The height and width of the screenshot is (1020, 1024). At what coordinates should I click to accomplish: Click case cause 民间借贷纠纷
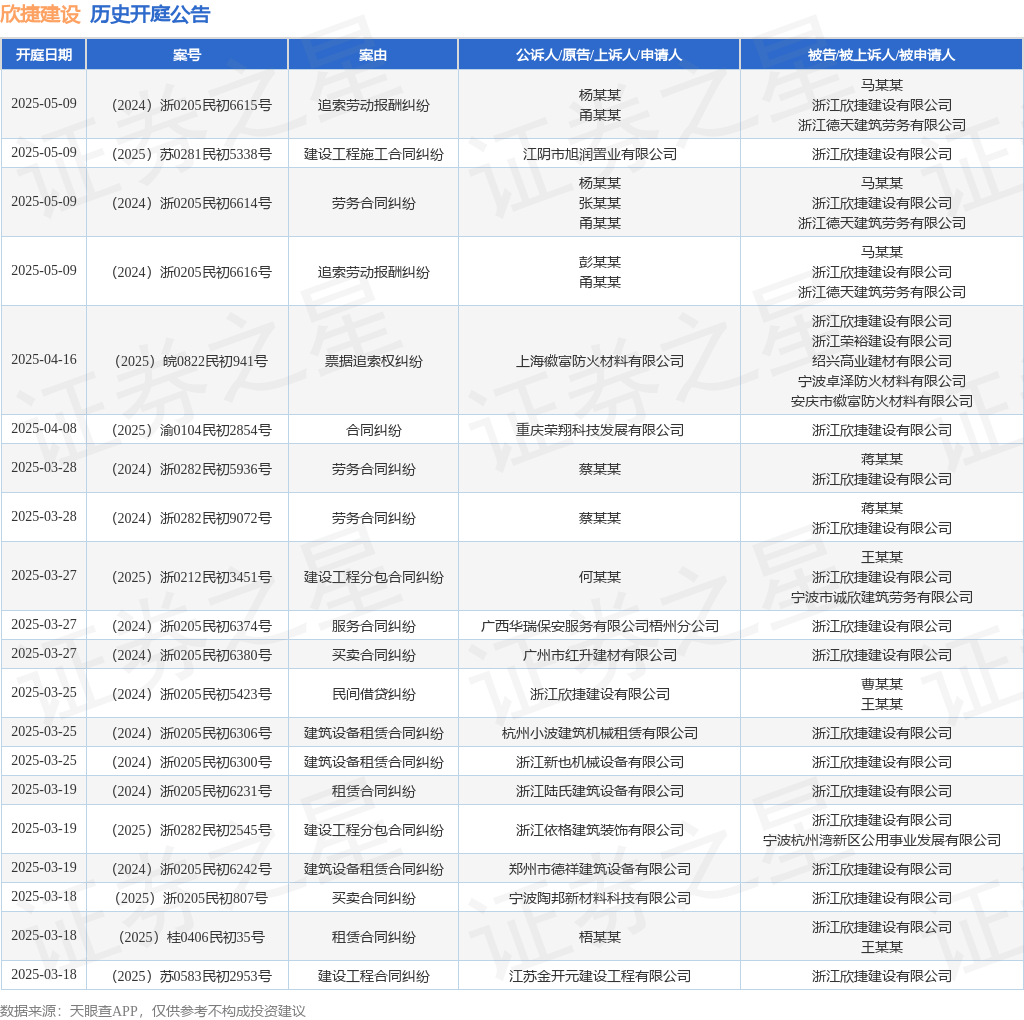(x=373, y=694)
